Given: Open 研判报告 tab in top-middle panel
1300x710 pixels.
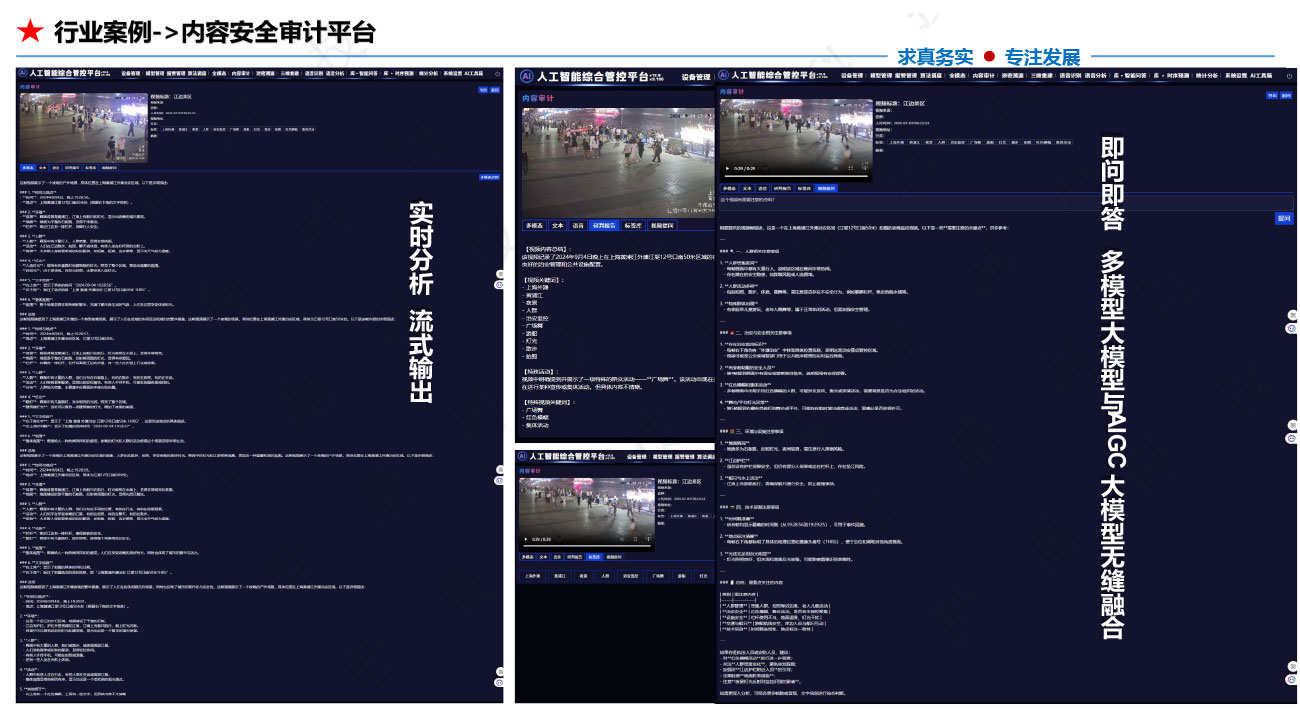Looking at the screenshot, I should 604,226.
